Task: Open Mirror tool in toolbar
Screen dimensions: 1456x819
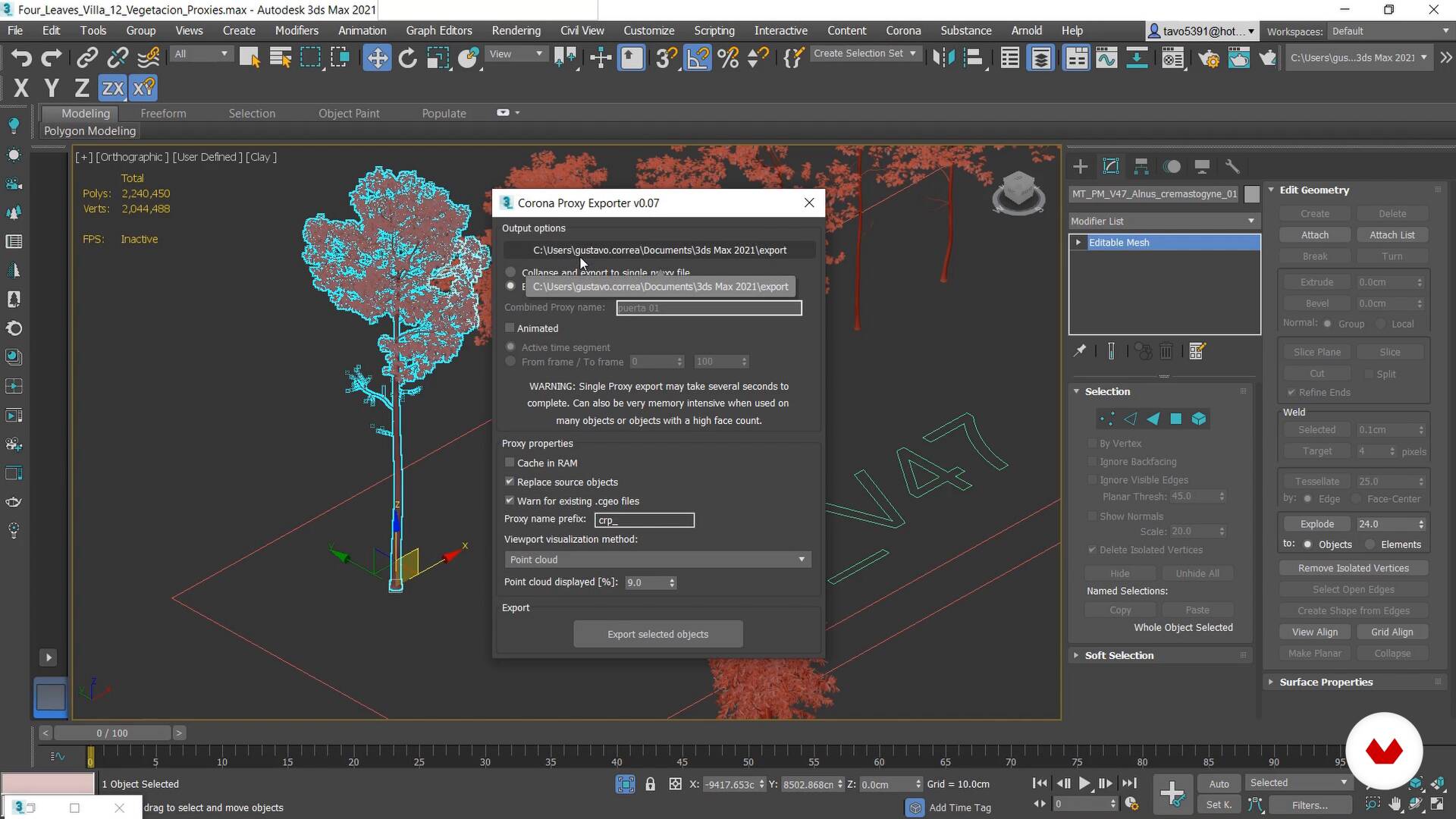Action: tap(943, 58)
